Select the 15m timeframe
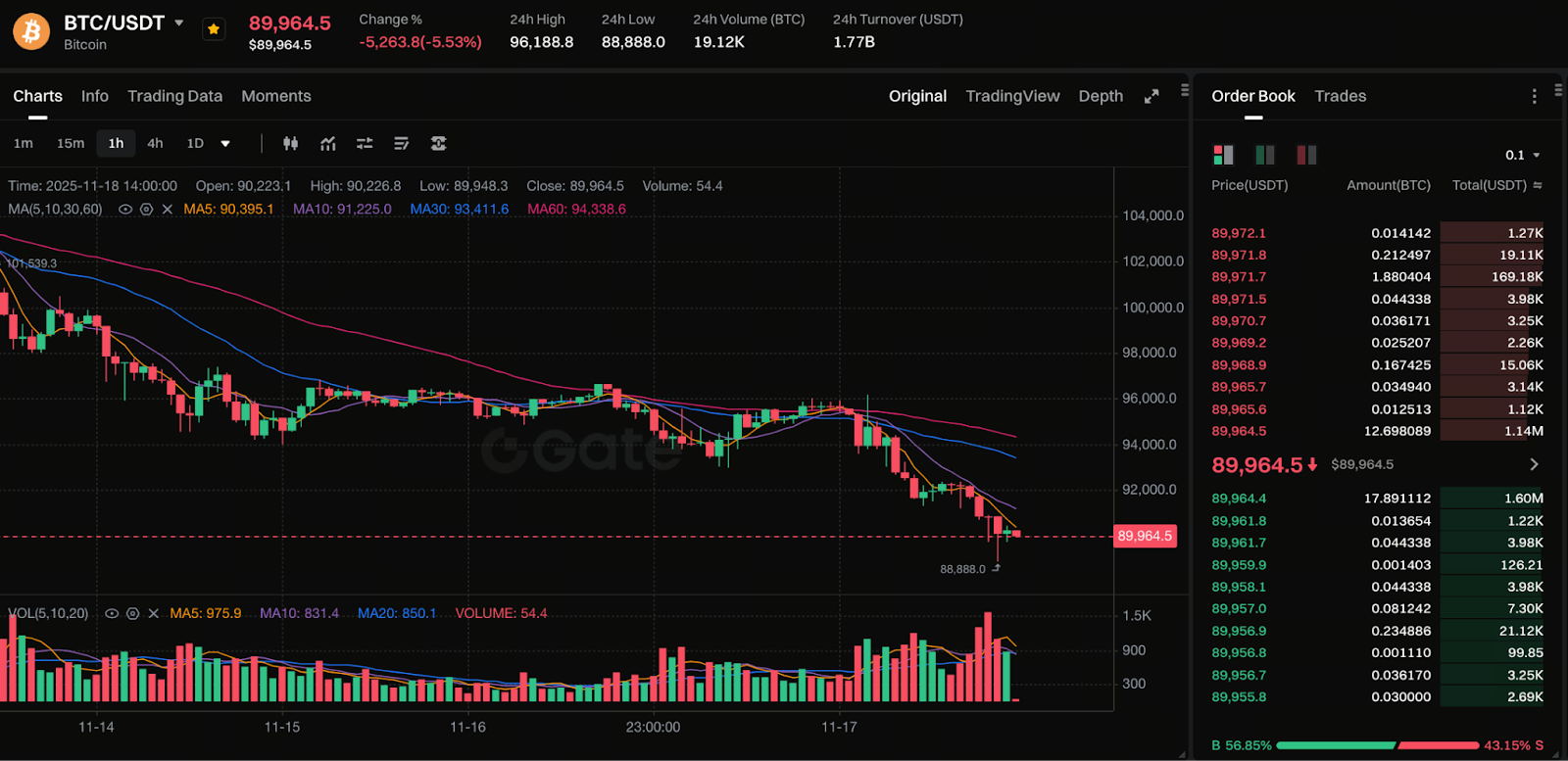 tap(71, 143)
